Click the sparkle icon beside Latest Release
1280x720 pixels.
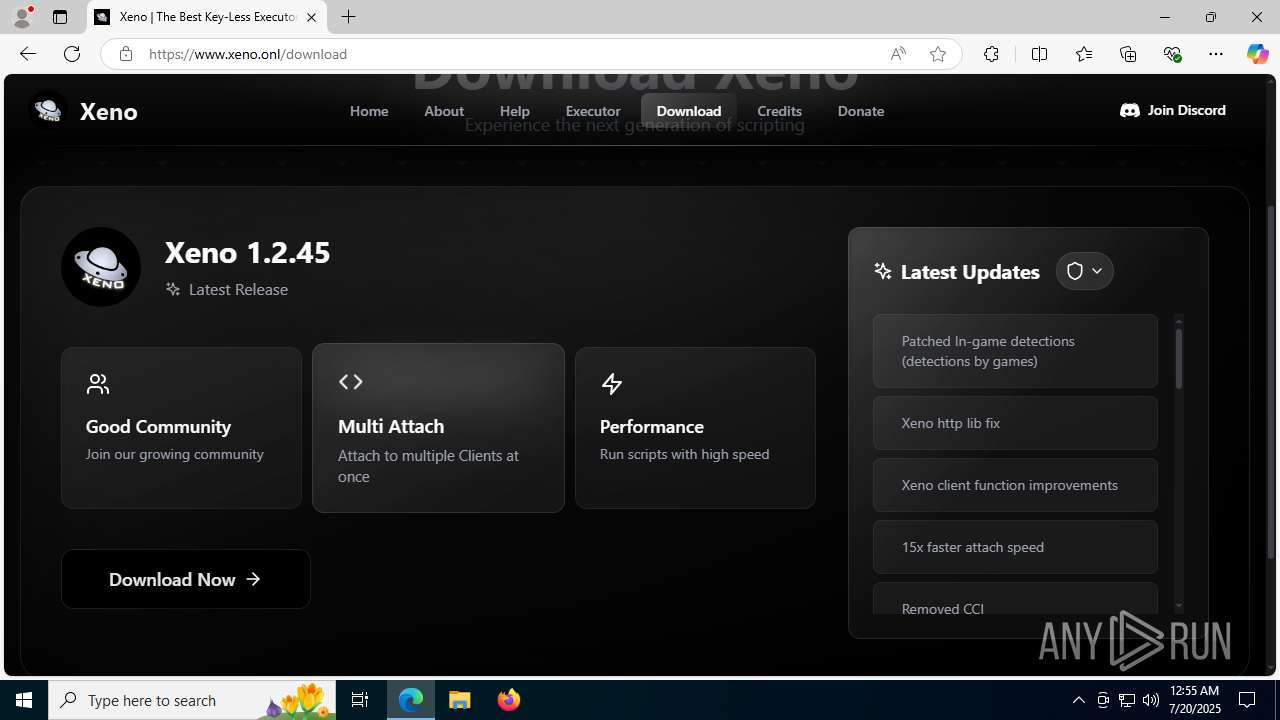(x=173, y=289)
